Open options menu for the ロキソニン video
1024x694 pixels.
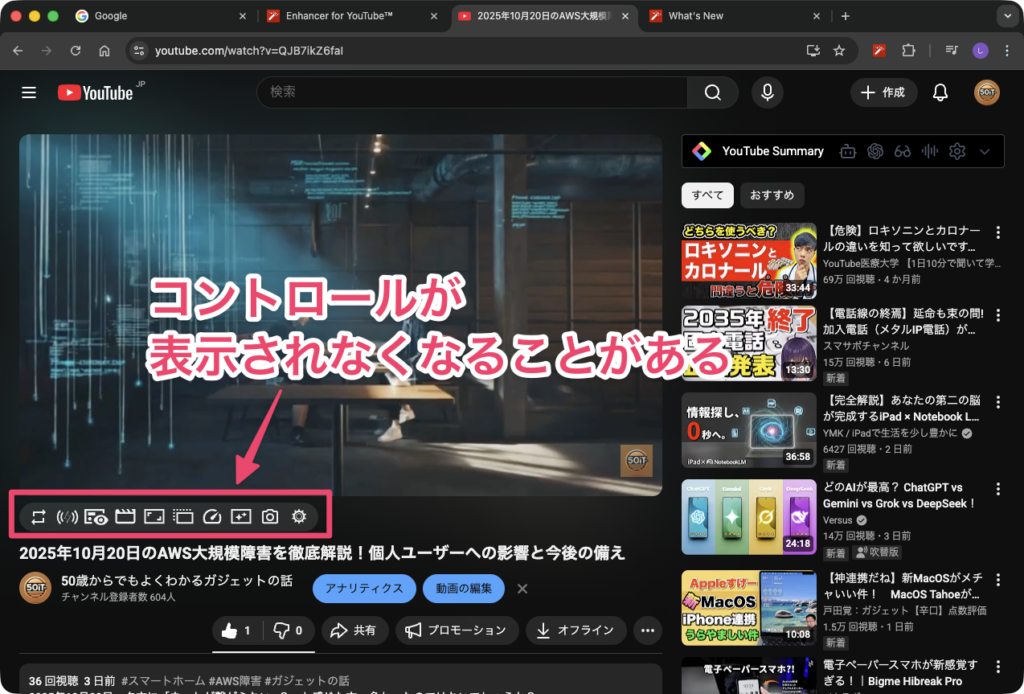[x=997, y=232]
